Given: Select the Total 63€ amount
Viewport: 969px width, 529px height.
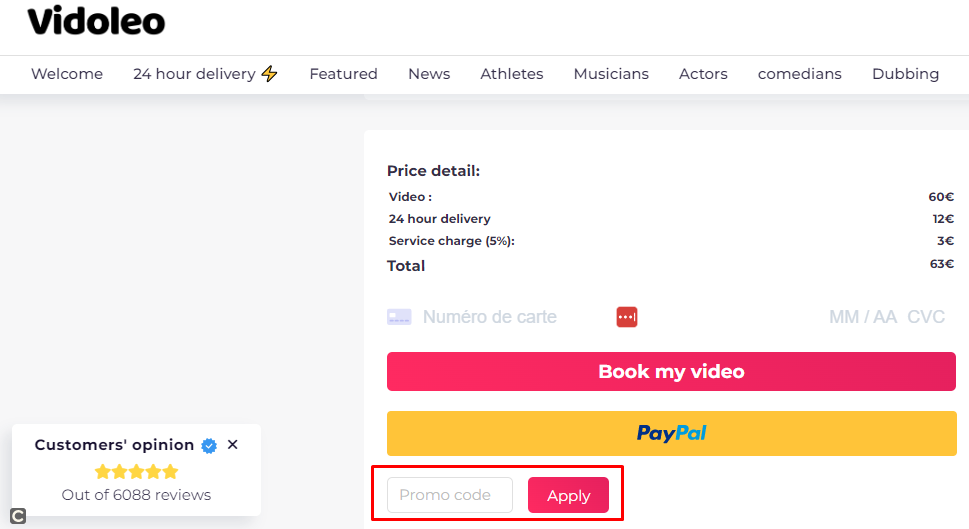Looking at the screenshot, I should pyautogui.click(x=942, y=264).
